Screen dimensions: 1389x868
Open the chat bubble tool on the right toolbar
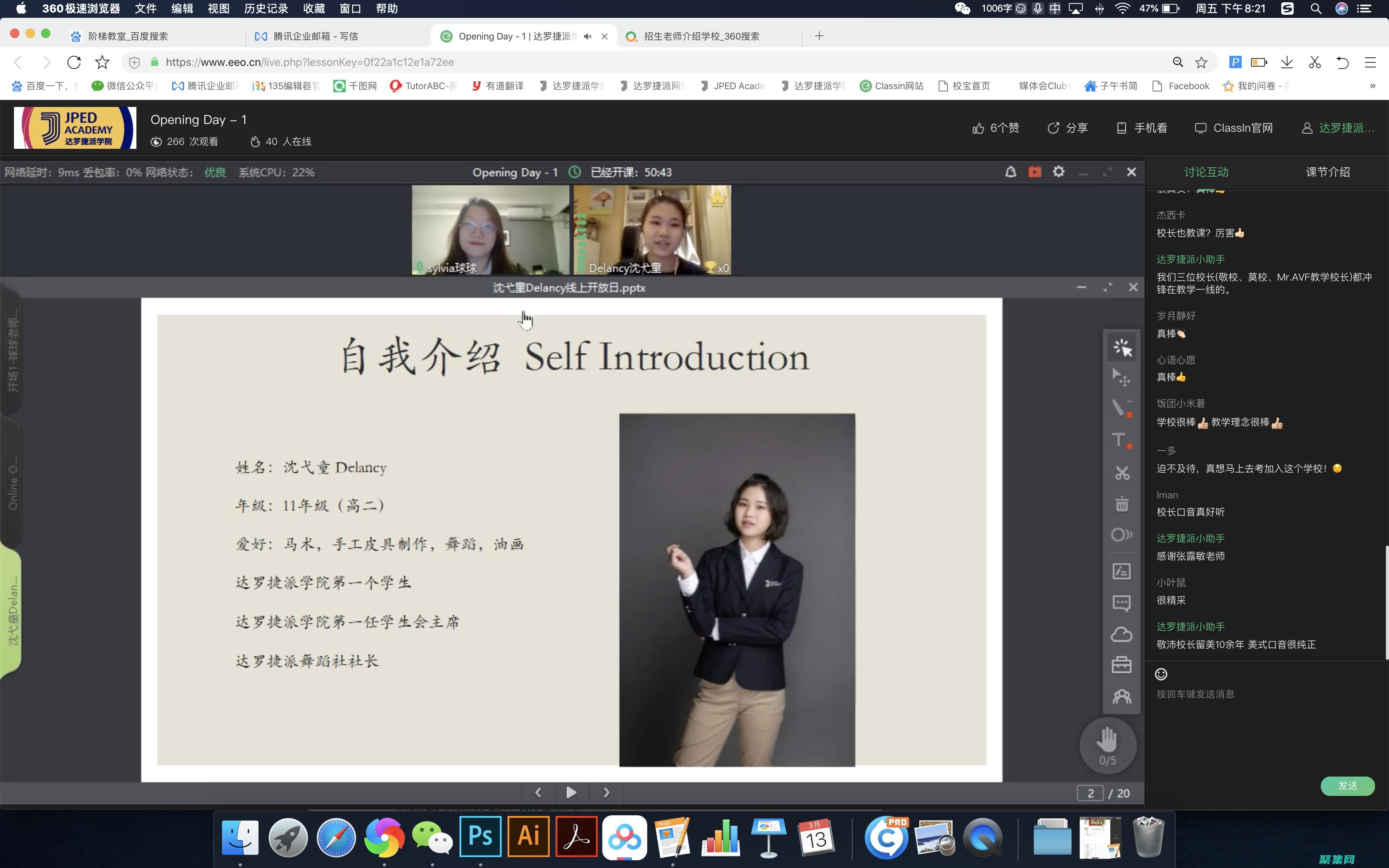1122,603
